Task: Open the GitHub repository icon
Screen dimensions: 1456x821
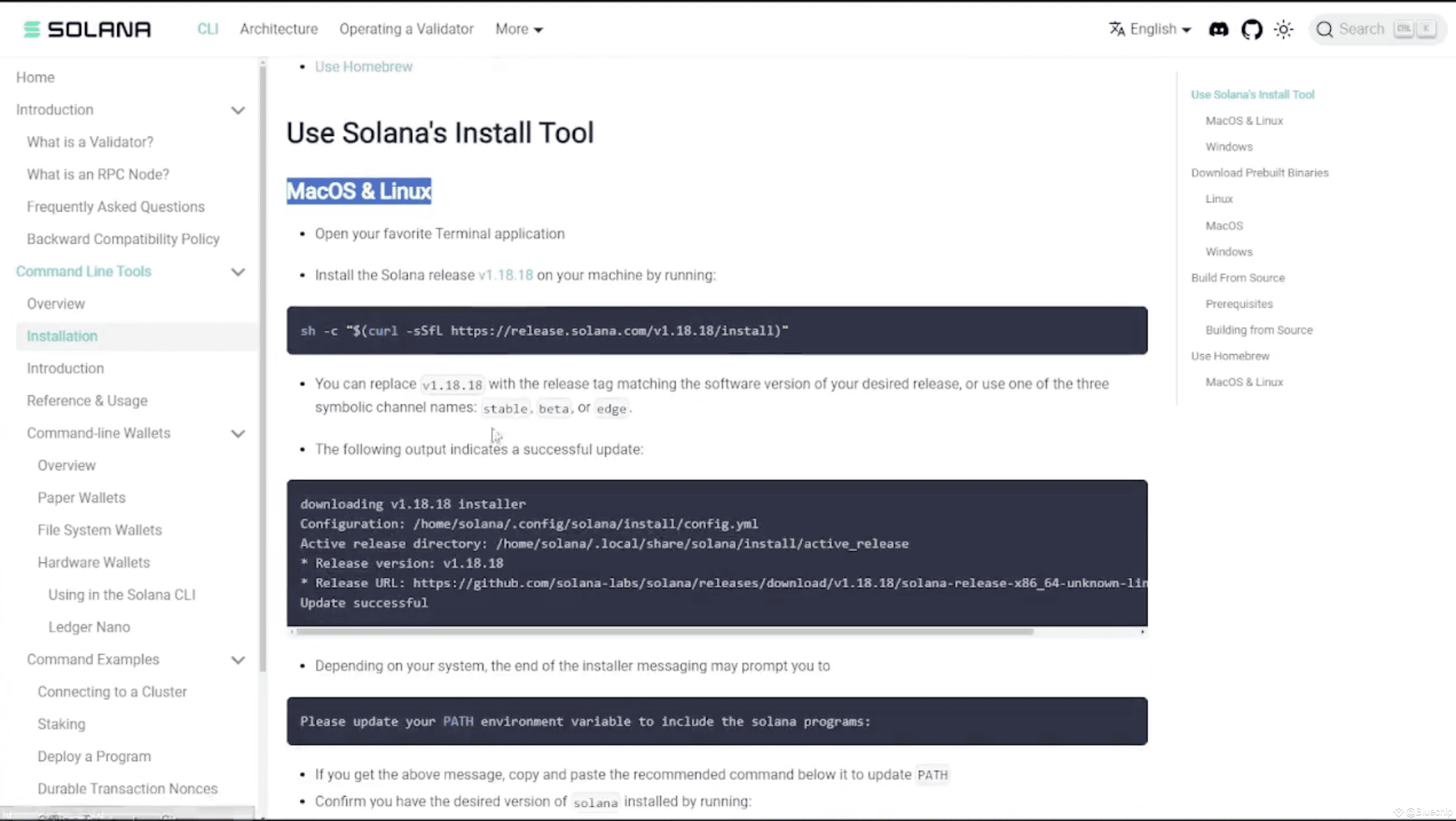Action: click(x=1252, y=29)
